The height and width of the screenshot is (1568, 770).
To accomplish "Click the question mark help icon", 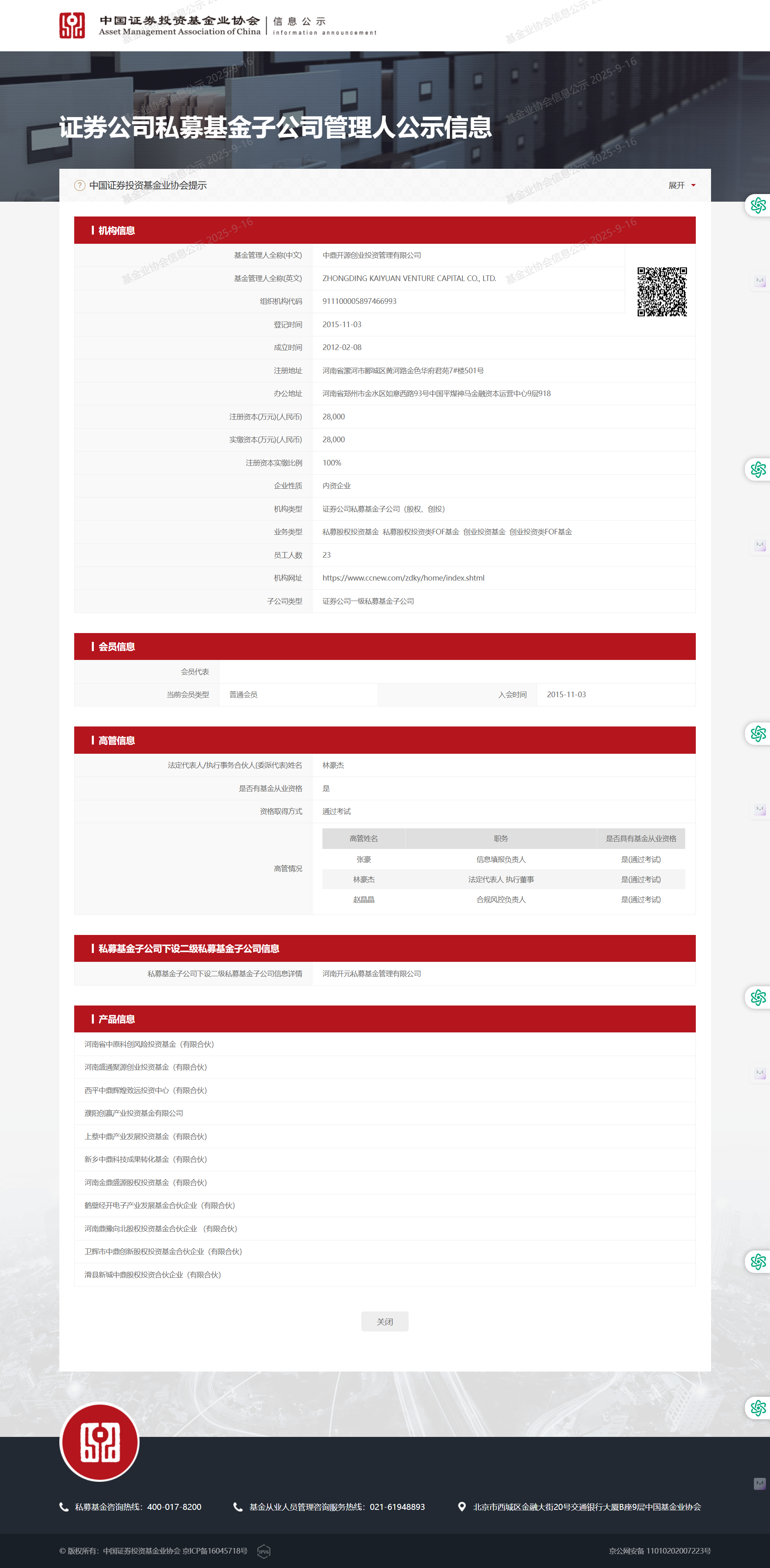I will click(80, 185).
